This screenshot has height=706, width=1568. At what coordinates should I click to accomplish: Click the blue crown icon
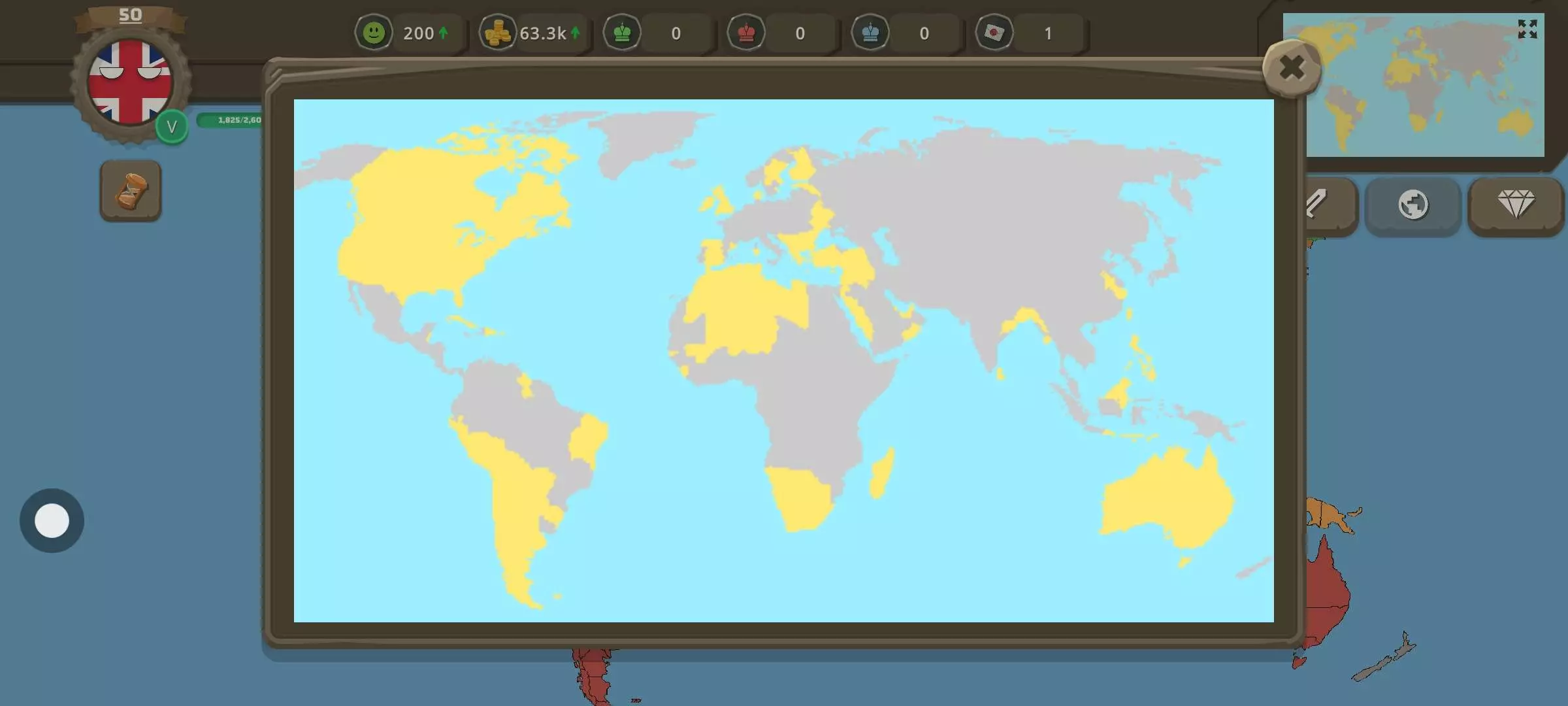pos(870,33)
